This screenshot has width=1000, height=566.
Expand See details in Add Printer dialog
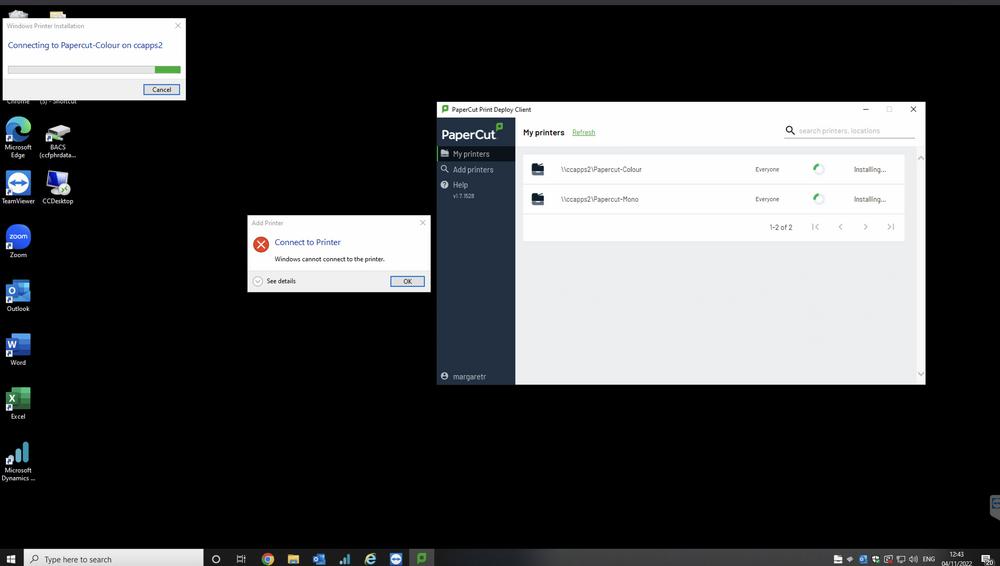pyautogui.click(x=274, y=281)
